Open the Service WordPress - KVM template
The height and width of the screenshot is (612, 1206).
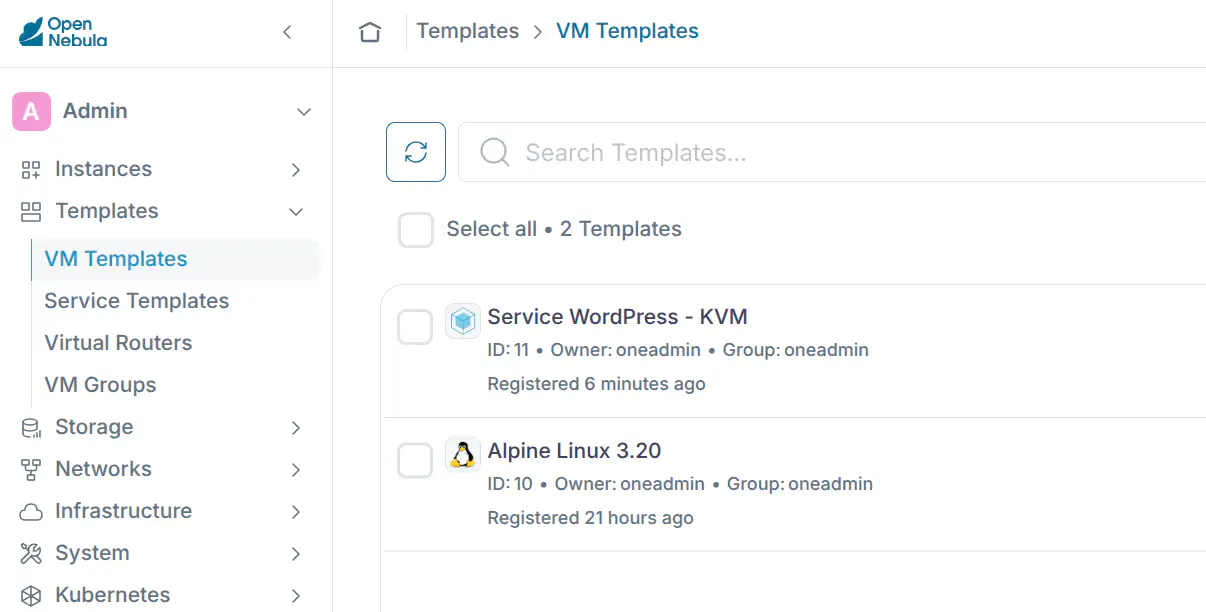coord(617,317)
